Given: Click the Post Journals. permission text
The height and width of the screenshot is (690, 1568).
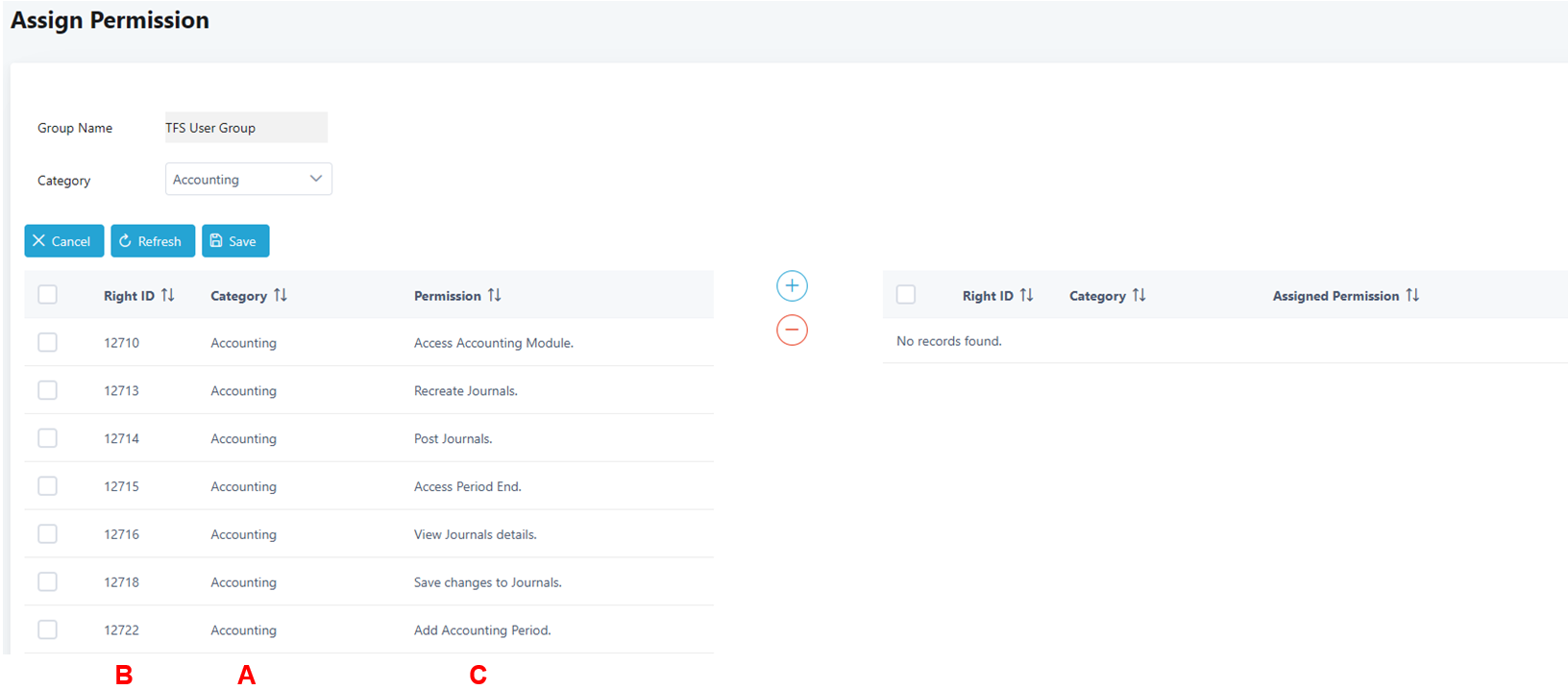Looking at the screenshot, I should [x=453, y=439].
